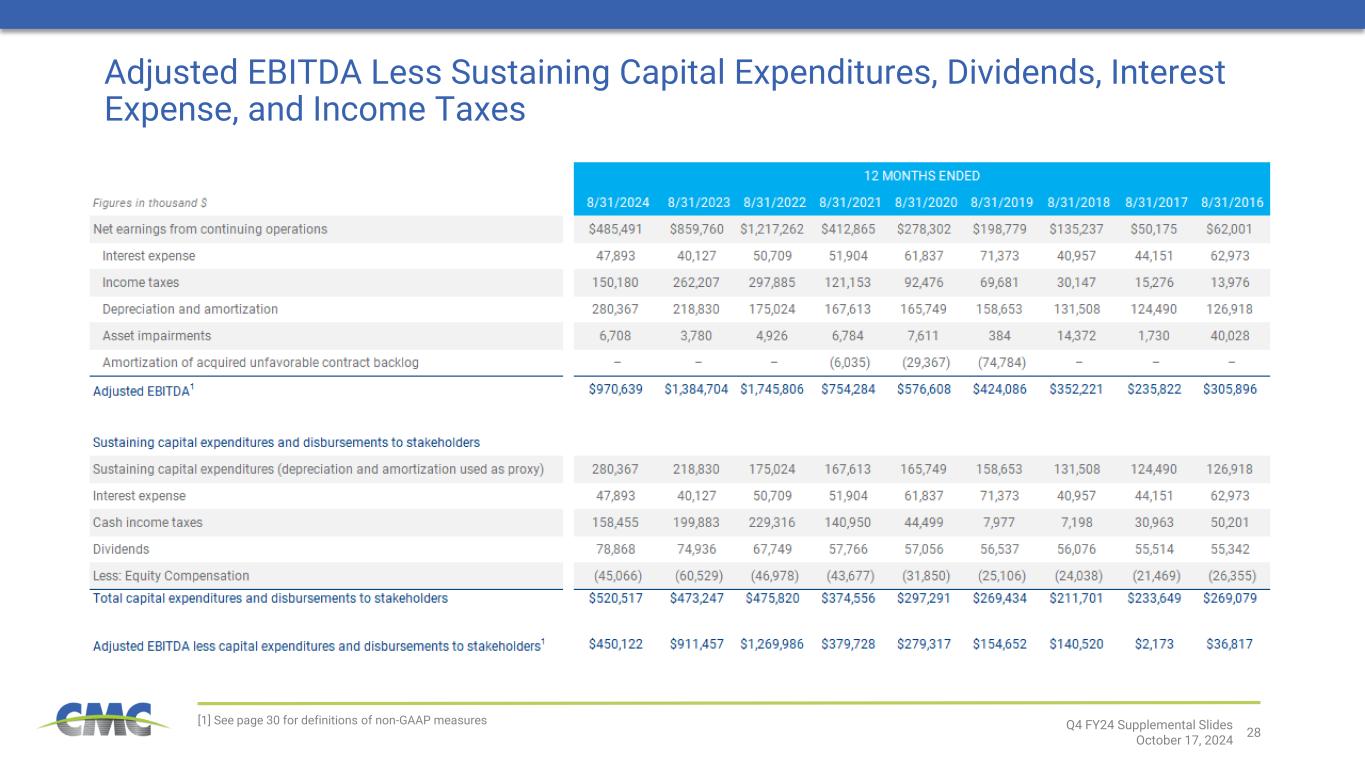Select the Cash income taxes row label
The height and width of the screenshot is (768, 1365).
coord(138,522)
